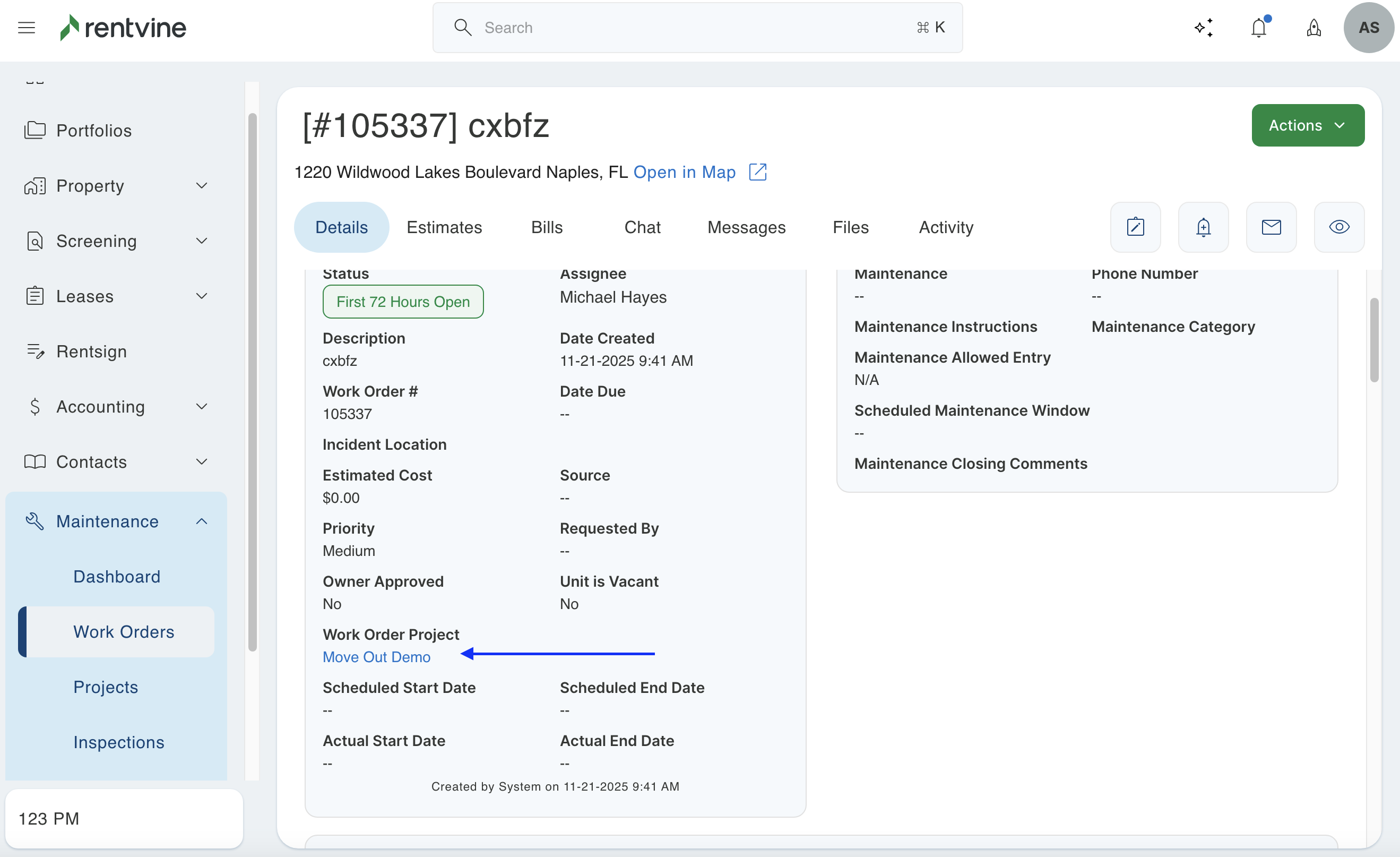Click the Open in Map link

684,172
